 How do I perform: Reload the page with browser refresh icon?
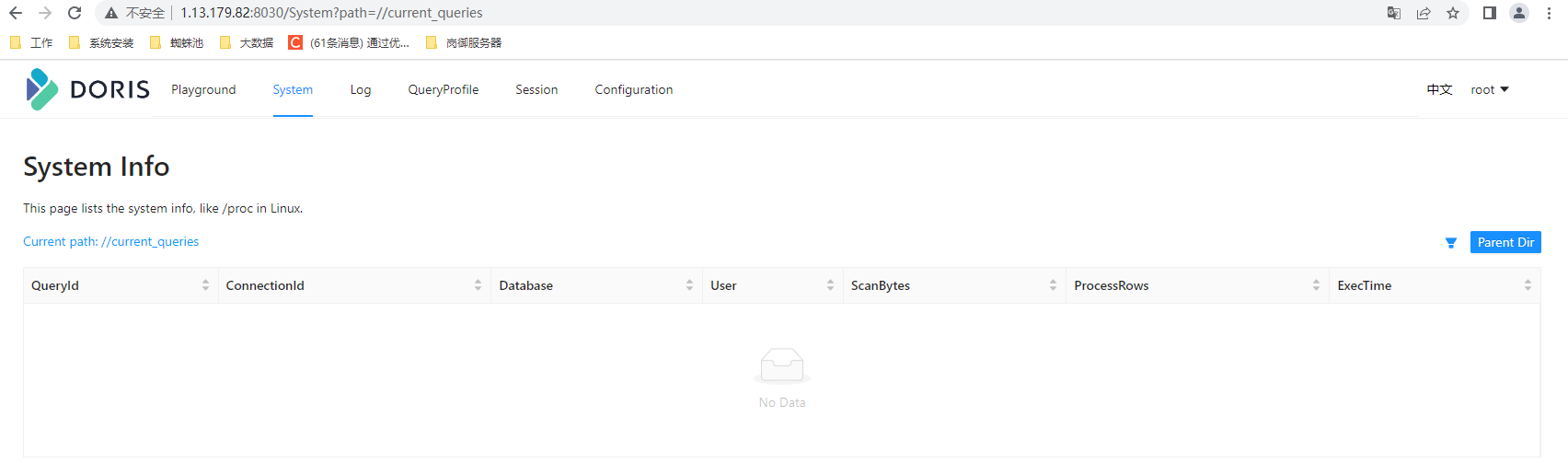[75, 13]
